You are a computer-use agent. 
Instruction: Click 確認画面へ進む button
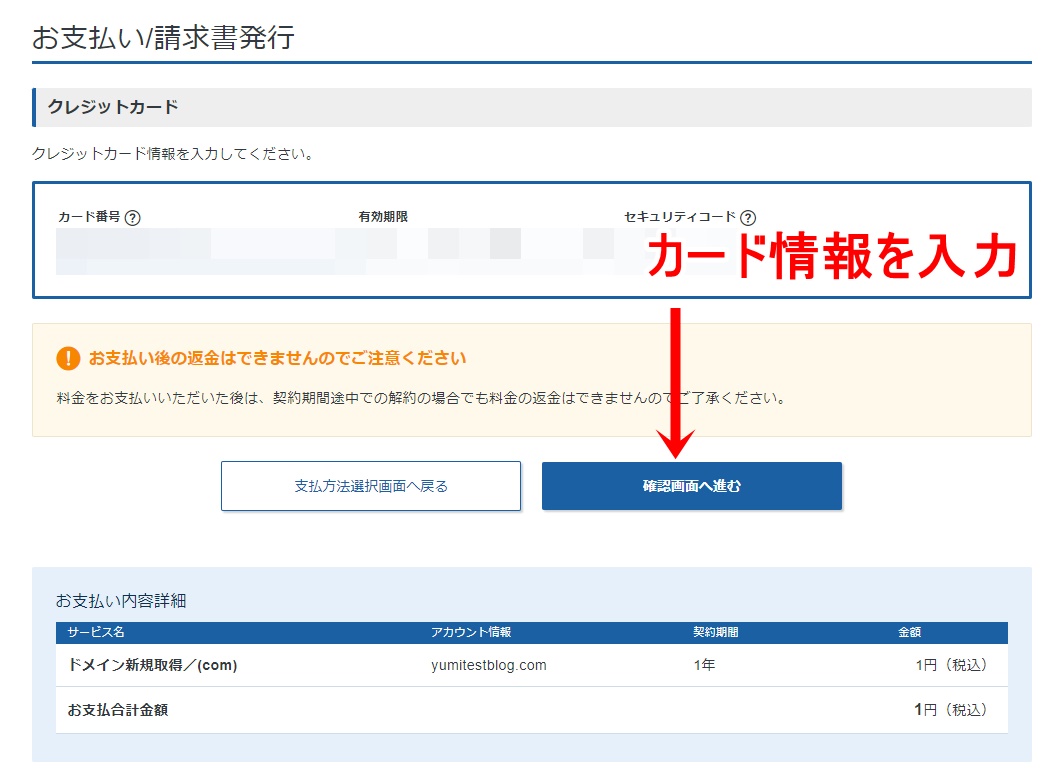[x=692, y=486]
